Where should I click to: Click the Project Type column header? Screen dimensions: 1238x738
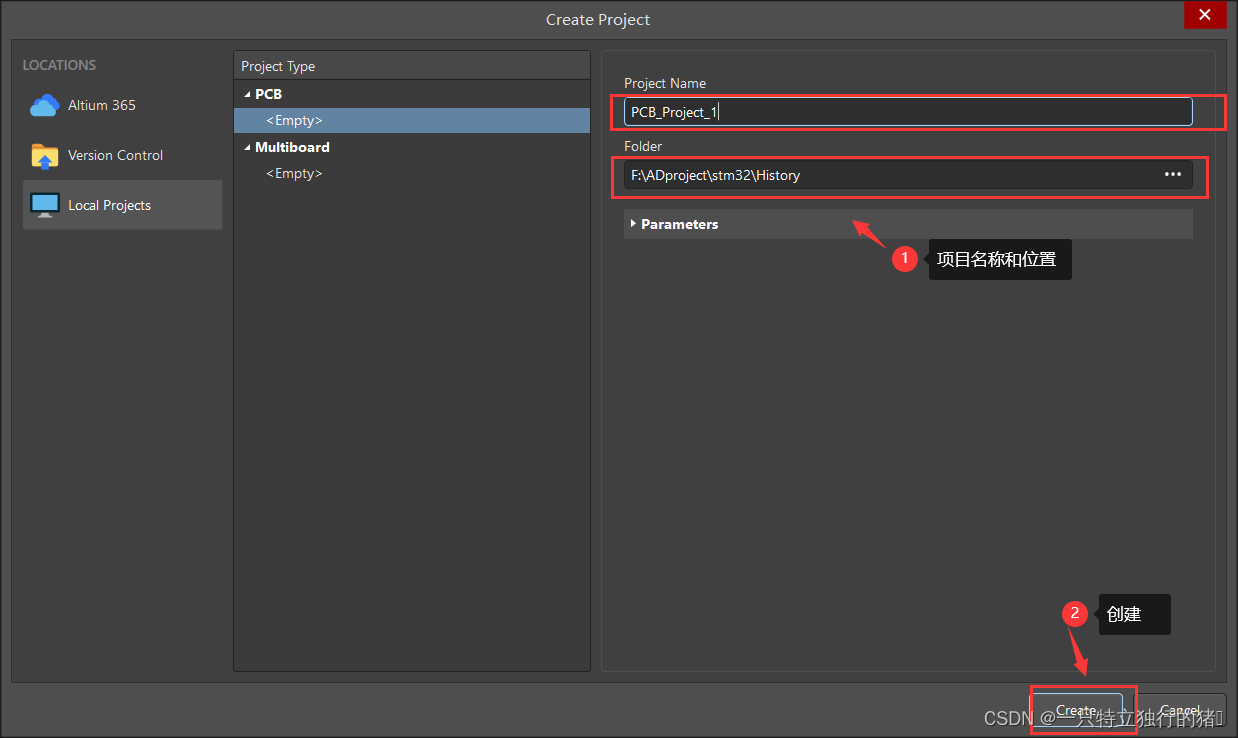[412, 66]
